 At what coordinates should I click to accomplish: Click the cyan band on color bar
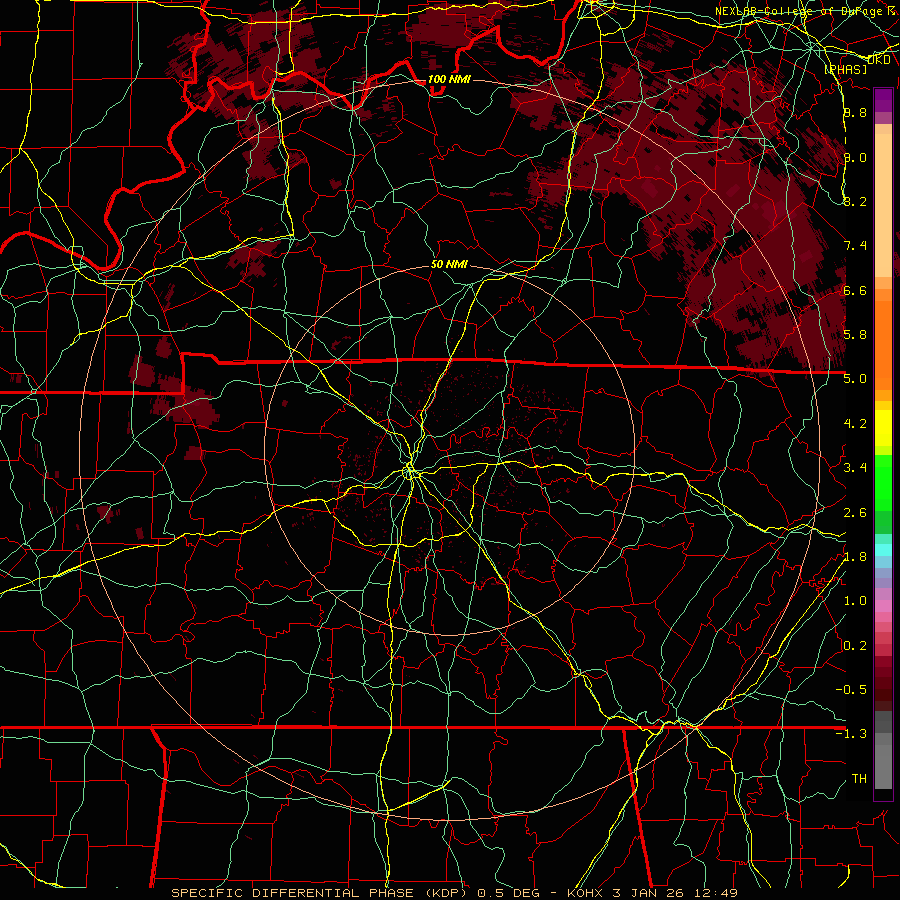883,549
